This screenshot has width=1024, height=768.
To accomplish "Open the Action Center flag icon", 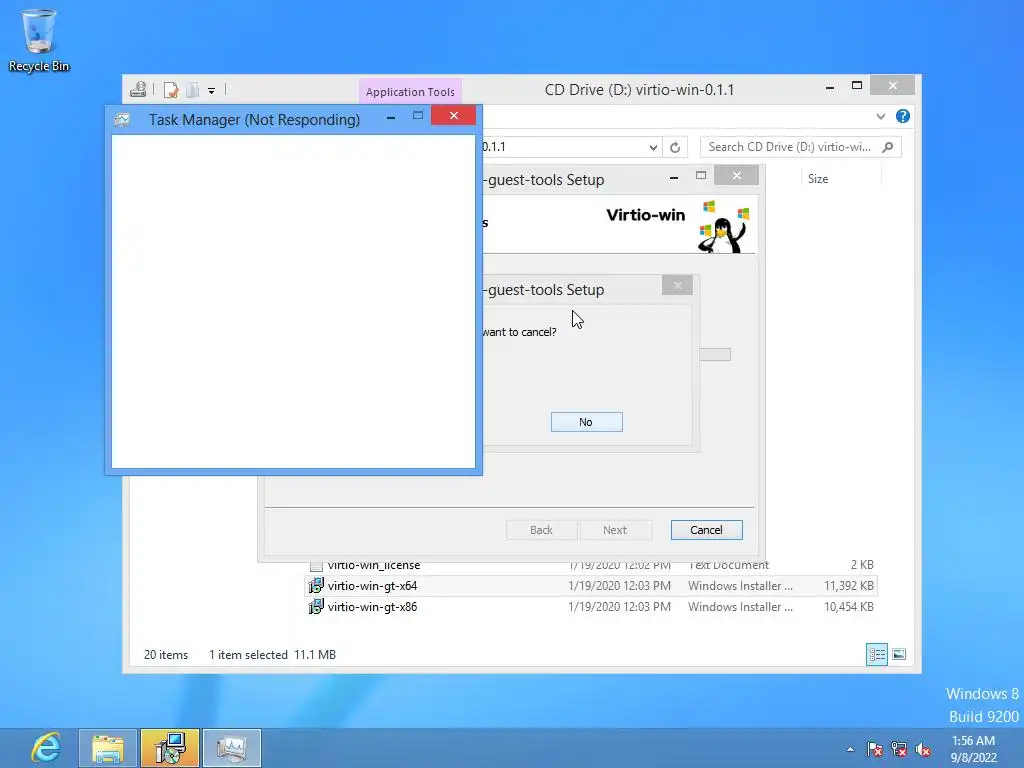I will pos(874,749).
